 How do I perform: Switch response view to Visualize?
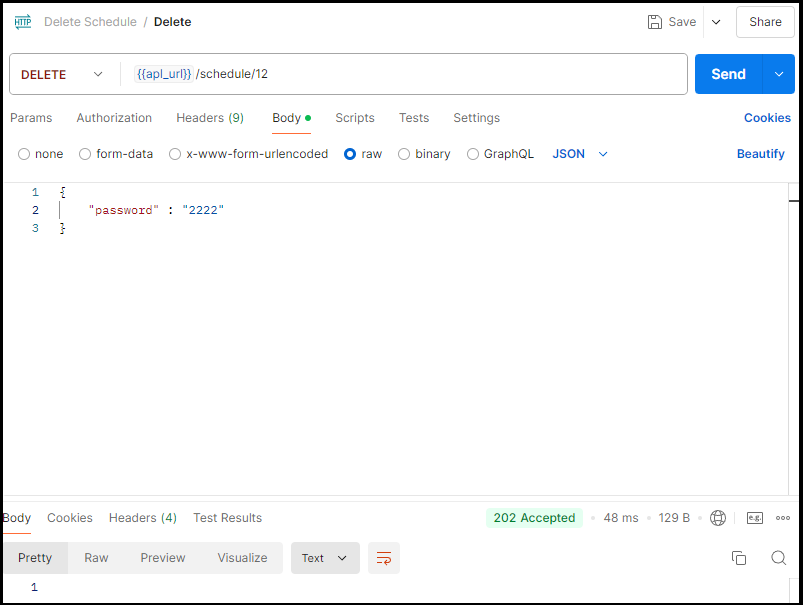point(242,558)
